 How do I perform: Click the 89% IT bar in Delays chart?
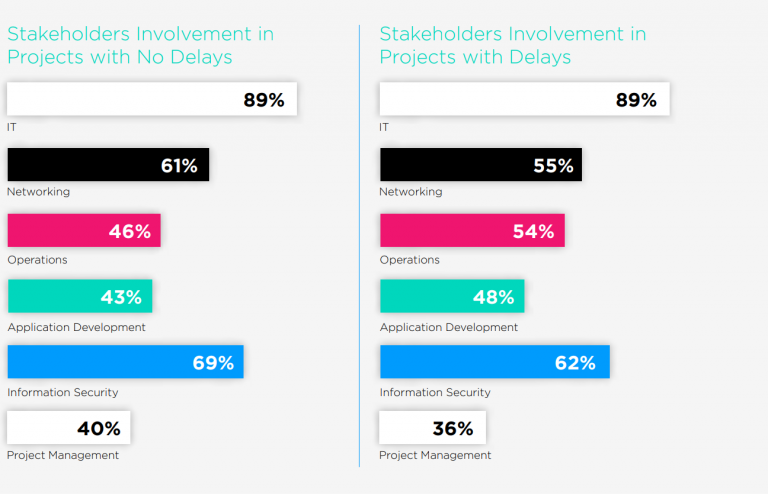(x=524, y=99)
